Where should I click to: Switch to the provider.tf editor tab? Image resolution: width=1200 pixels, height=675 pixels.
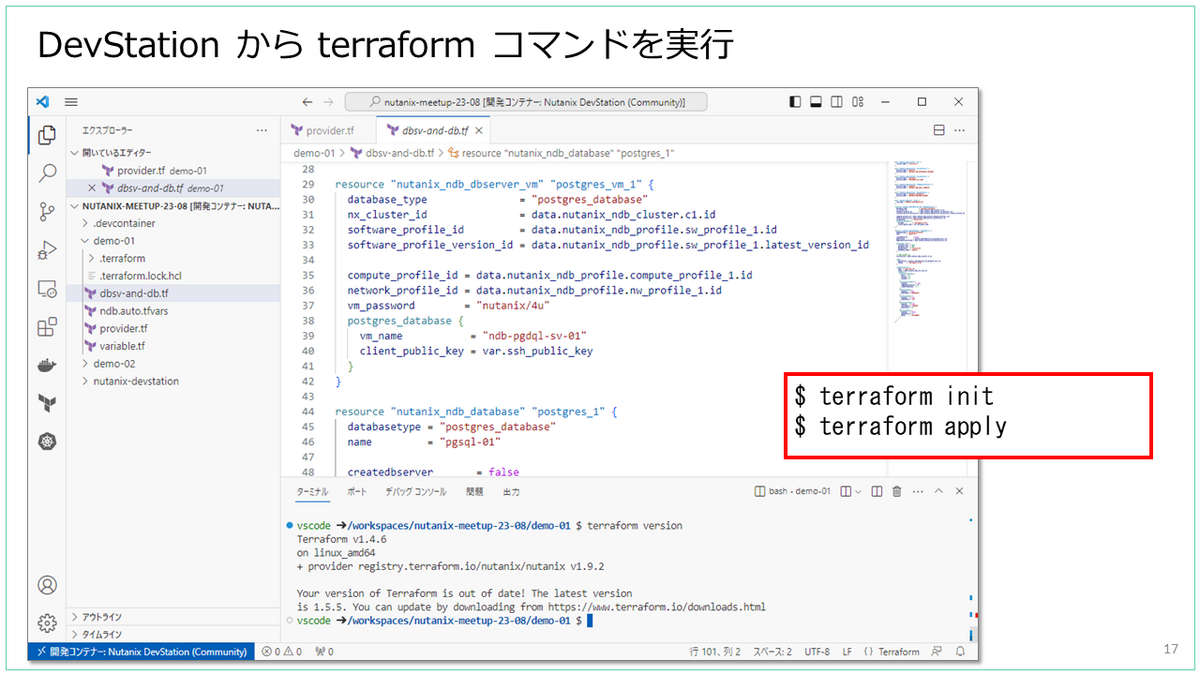point(329,130)
